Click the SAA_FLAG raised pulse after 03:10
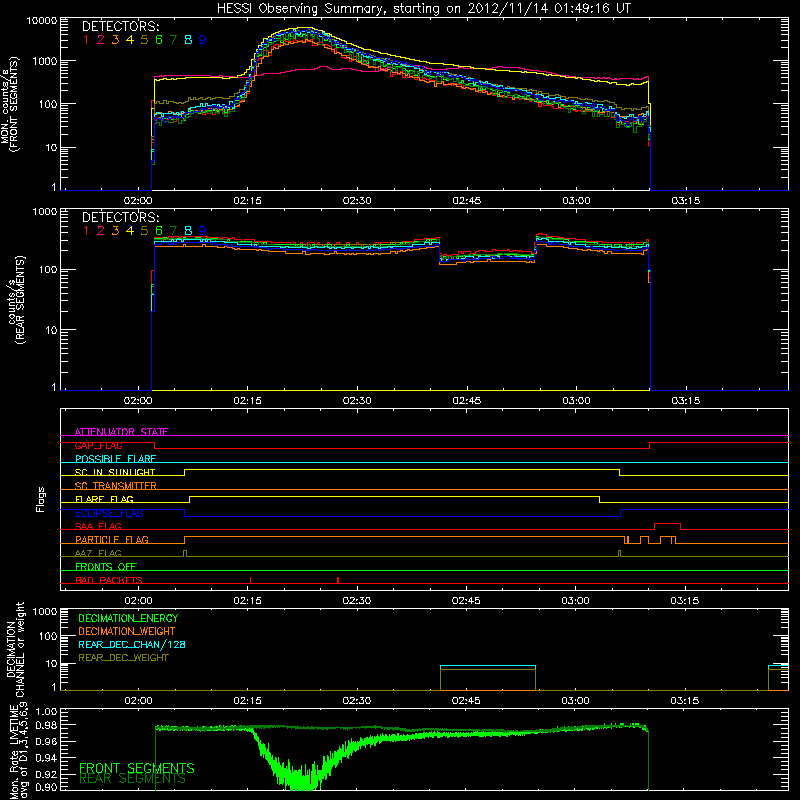 [x=667, y=524]
